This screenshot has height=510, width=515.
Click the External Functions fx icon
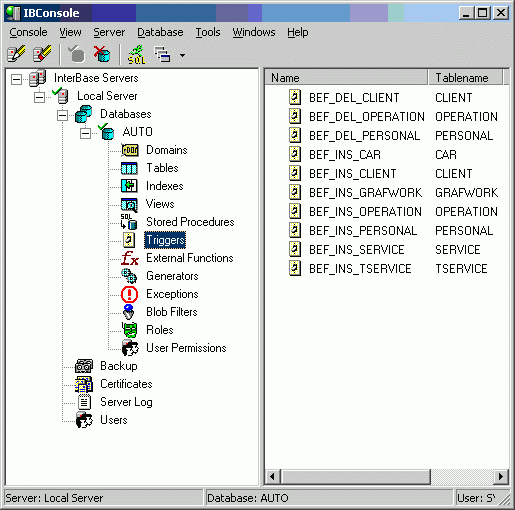click(130, 258)
